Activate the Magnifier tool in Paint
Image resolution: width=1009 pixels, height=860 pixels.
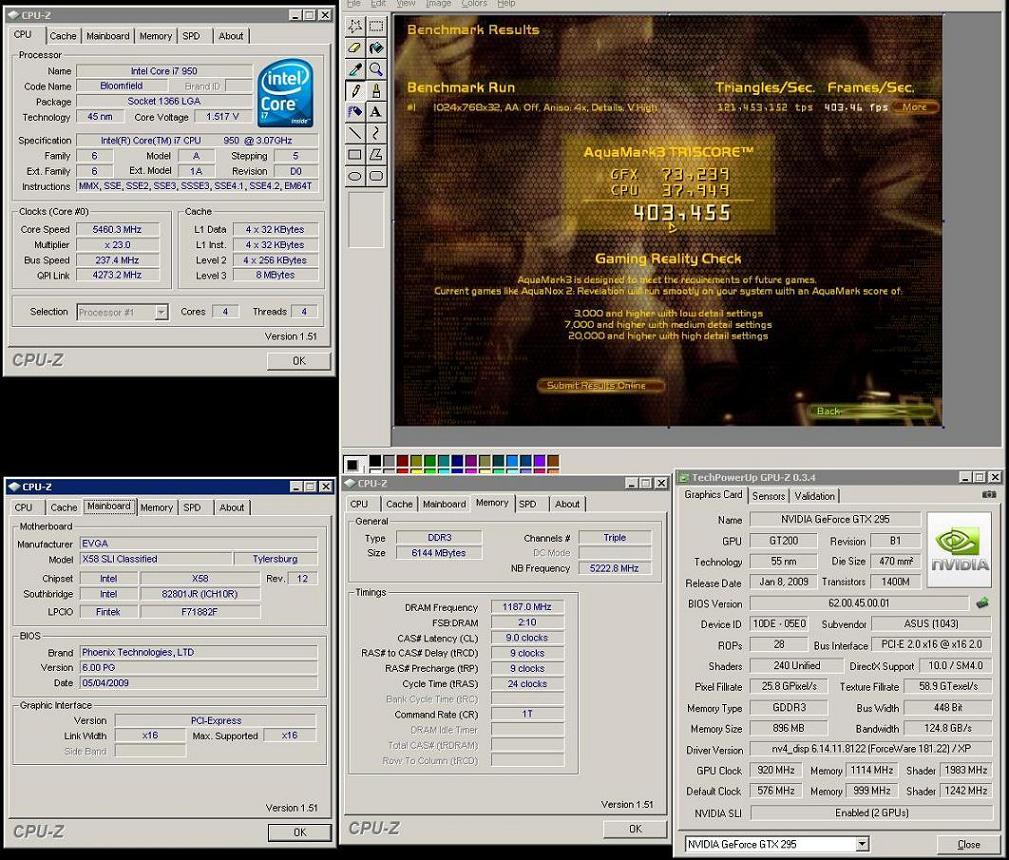pyautogui.click(x=376, y=69)
